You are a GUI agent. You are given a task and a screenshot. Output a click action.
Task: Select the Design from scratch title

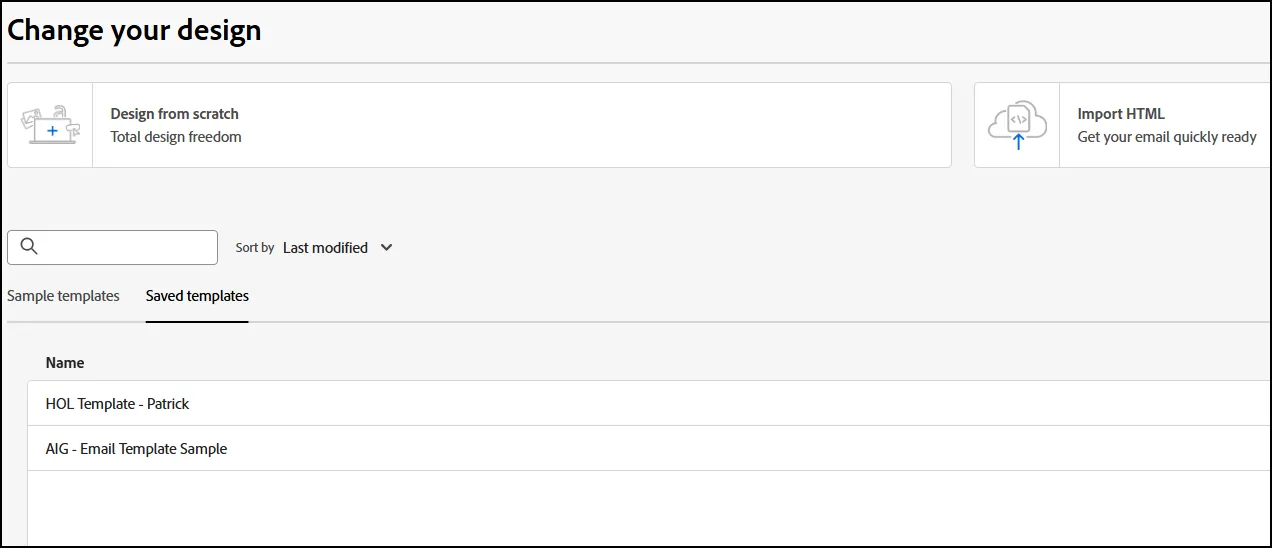click(x=174, y=114)
